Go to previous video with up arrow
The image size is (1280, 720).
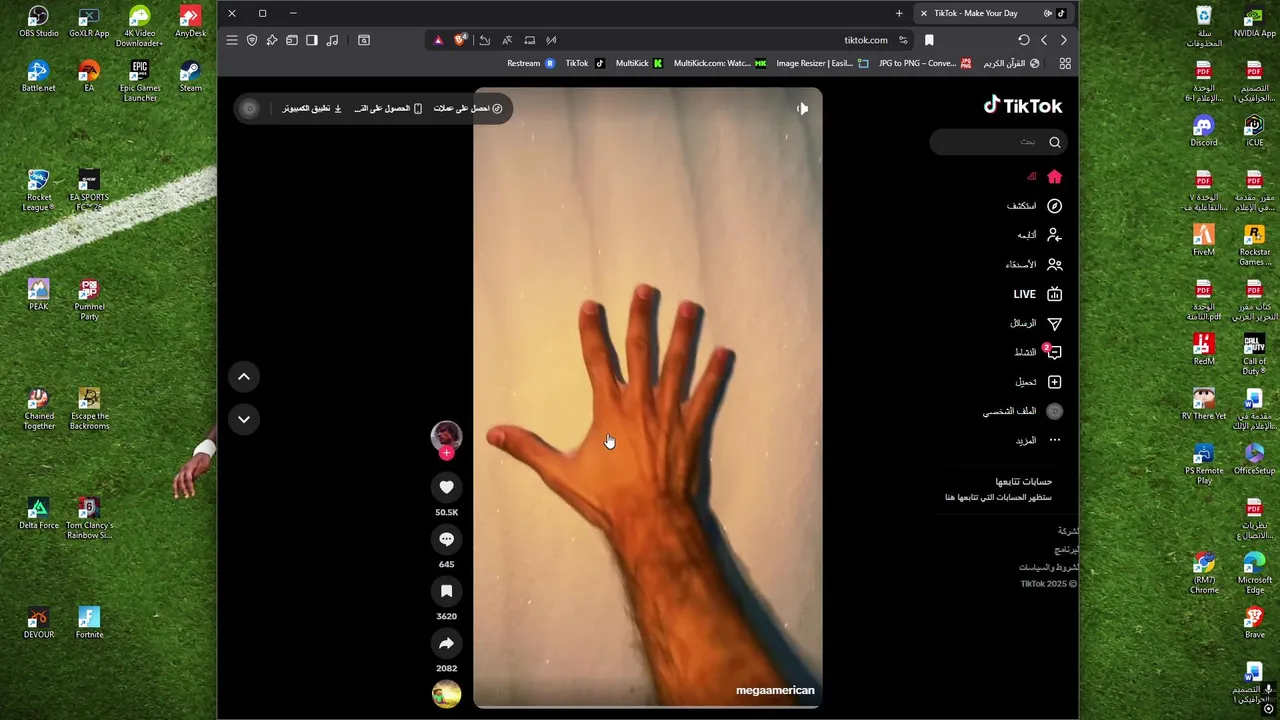[x=243, y=376]
